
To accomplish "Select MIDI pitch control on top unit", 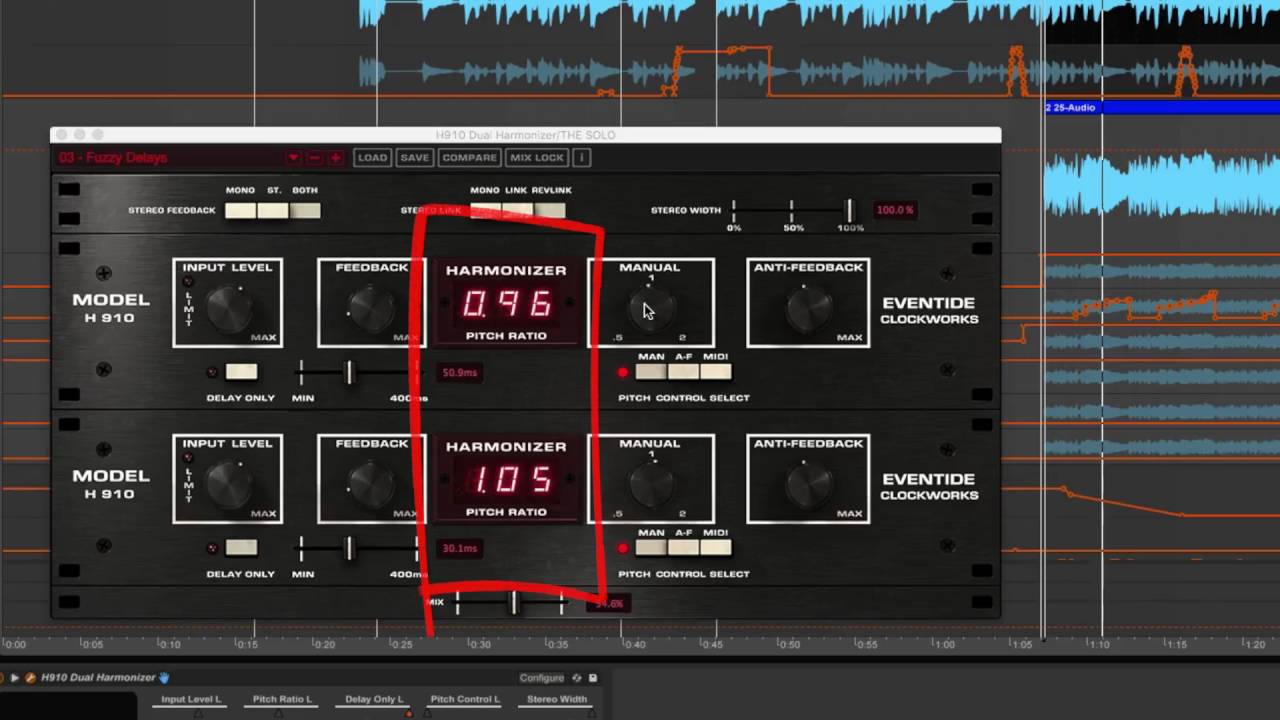I will tap(715, 372).
